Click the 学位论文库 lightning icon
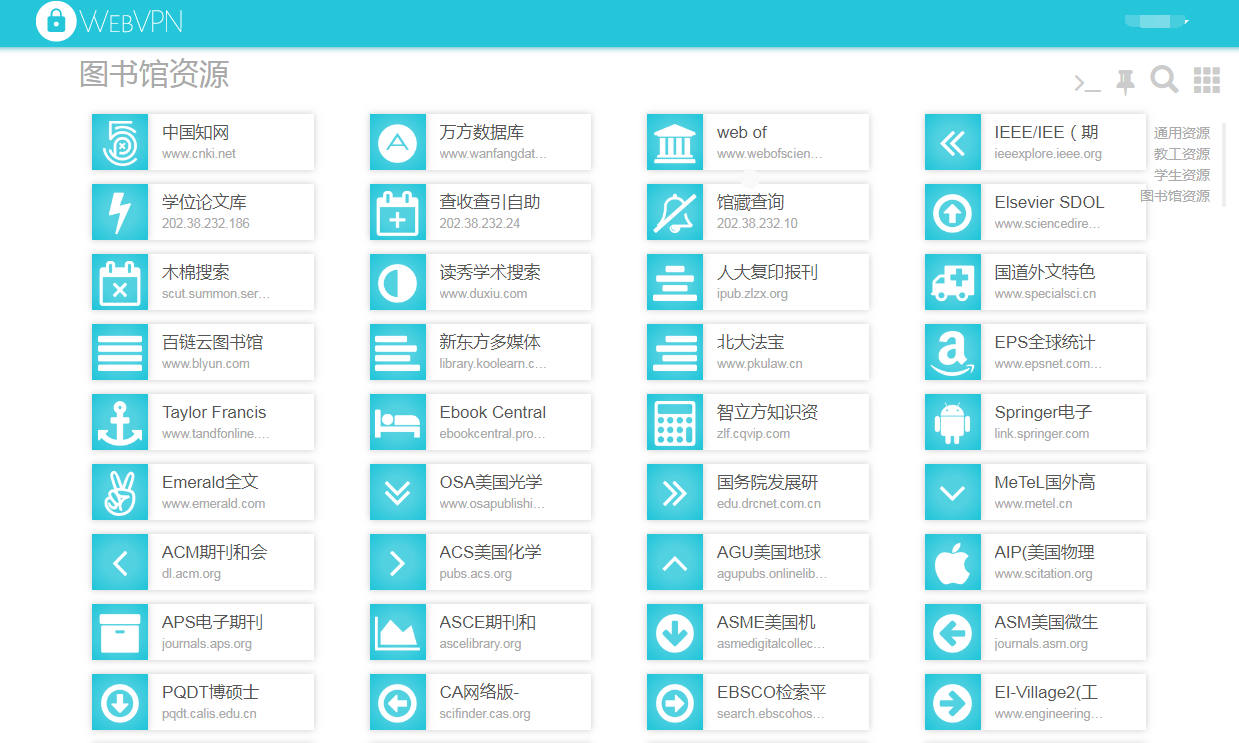1239x743 pixels. 120,212
